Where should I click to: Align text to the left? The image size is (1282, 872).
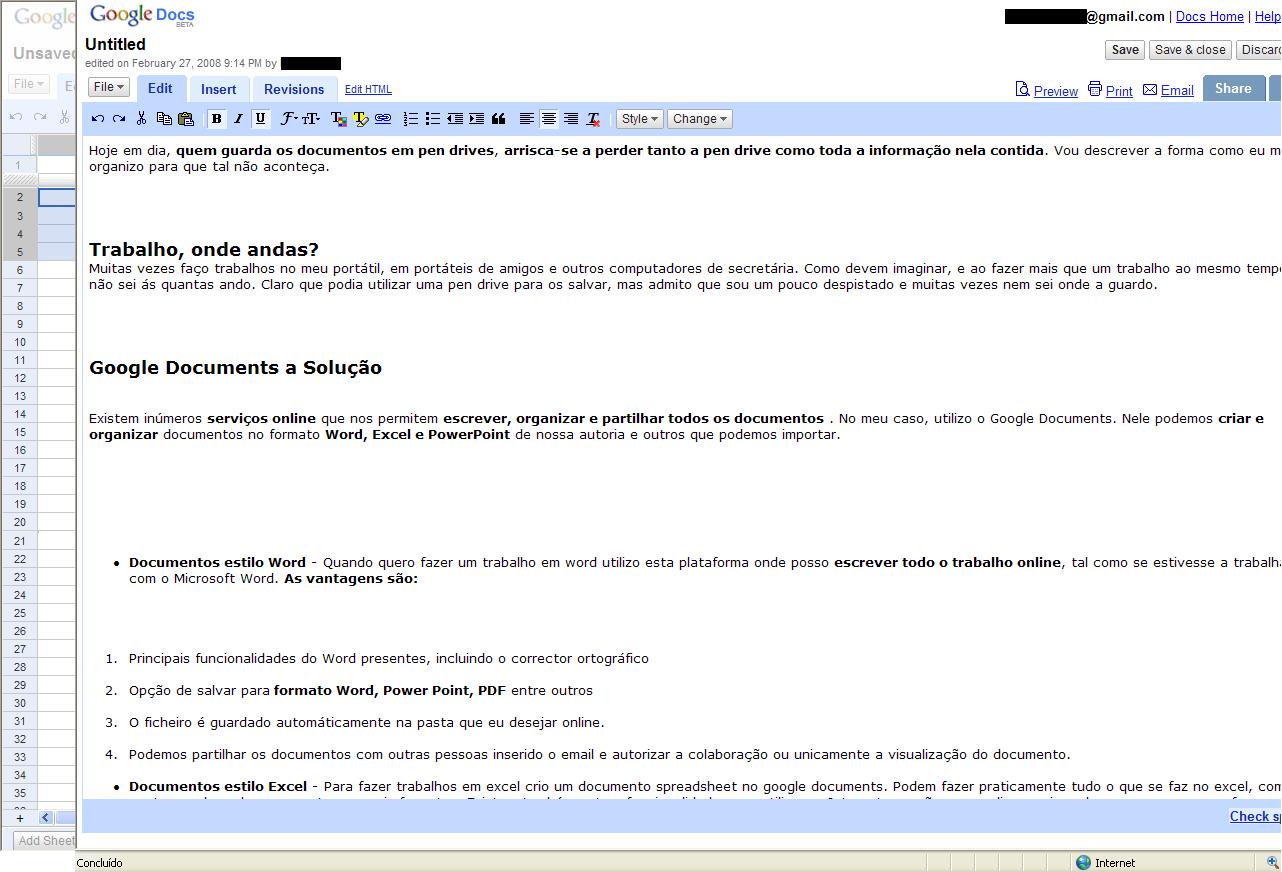click(526, 119)
